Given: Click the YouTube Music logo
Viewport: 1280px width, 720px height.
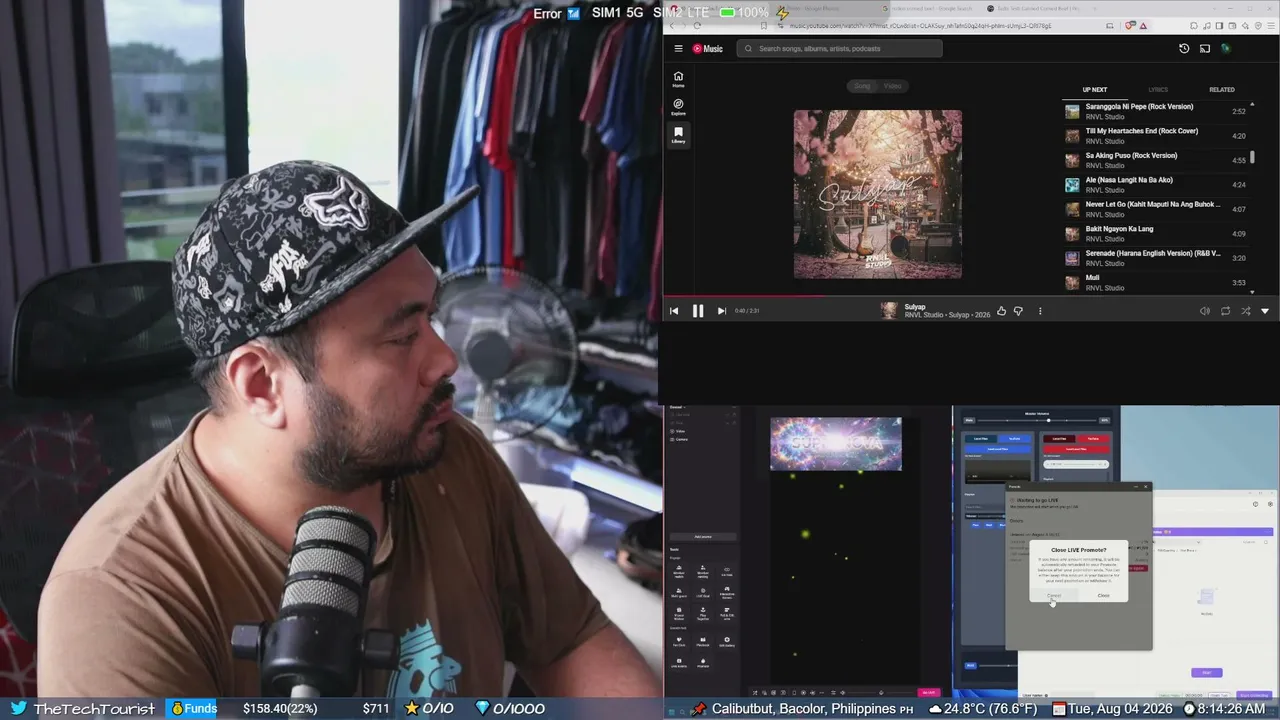Looking at the screenshot, I should tap(708, 48).
